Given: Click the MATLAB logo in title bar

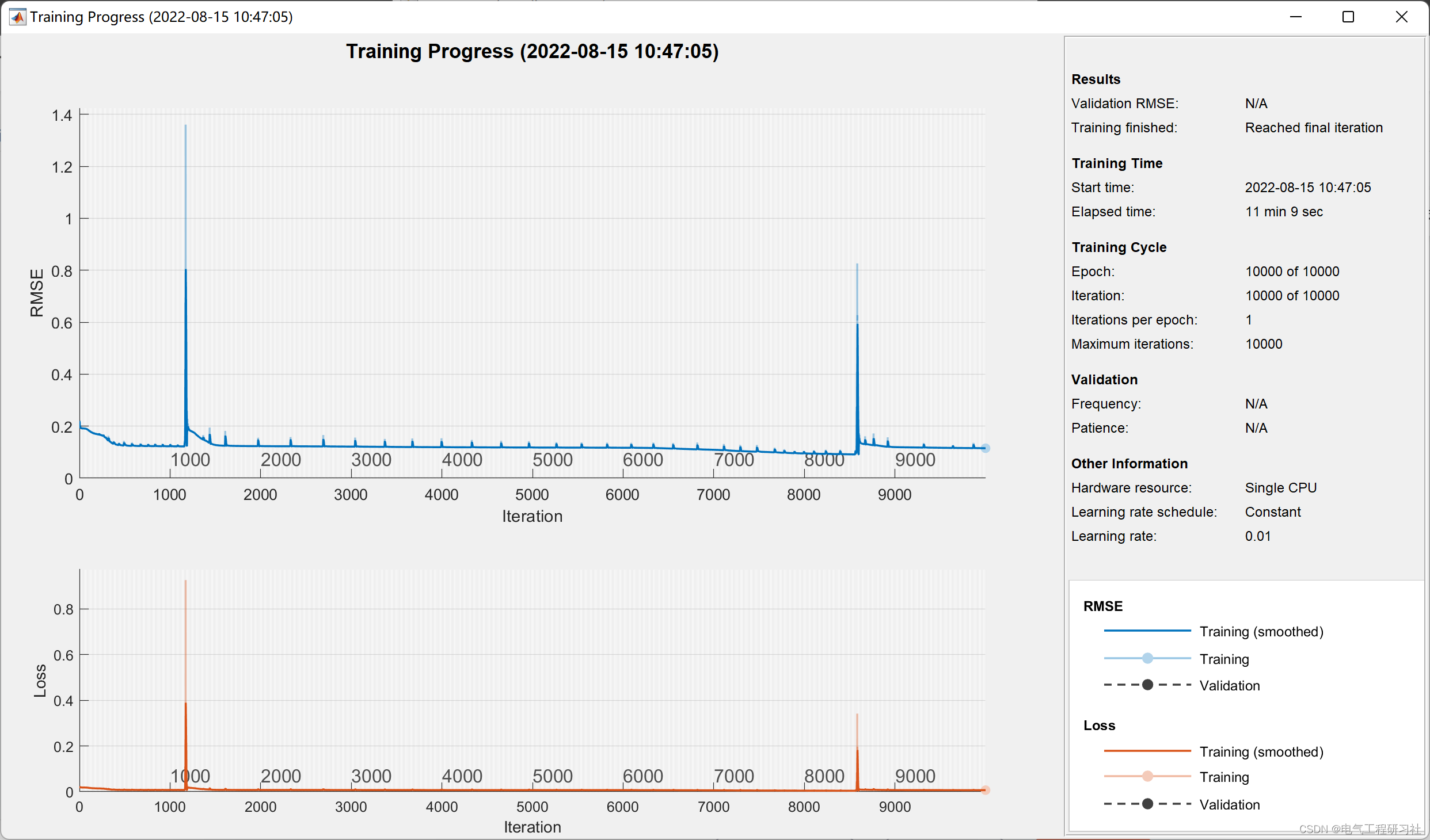Looking at the screenshot, I should pyautogui.click(x=17, y=17).
